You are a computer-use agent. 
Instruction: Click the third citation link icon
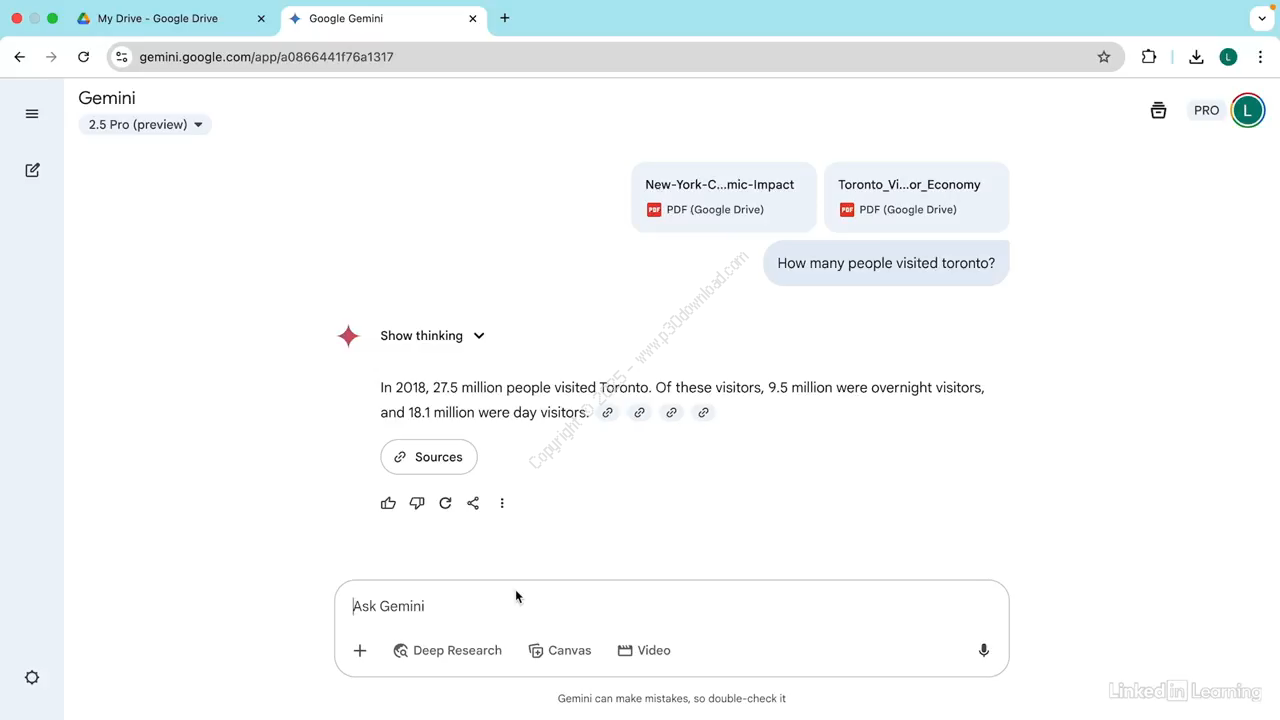671,413
